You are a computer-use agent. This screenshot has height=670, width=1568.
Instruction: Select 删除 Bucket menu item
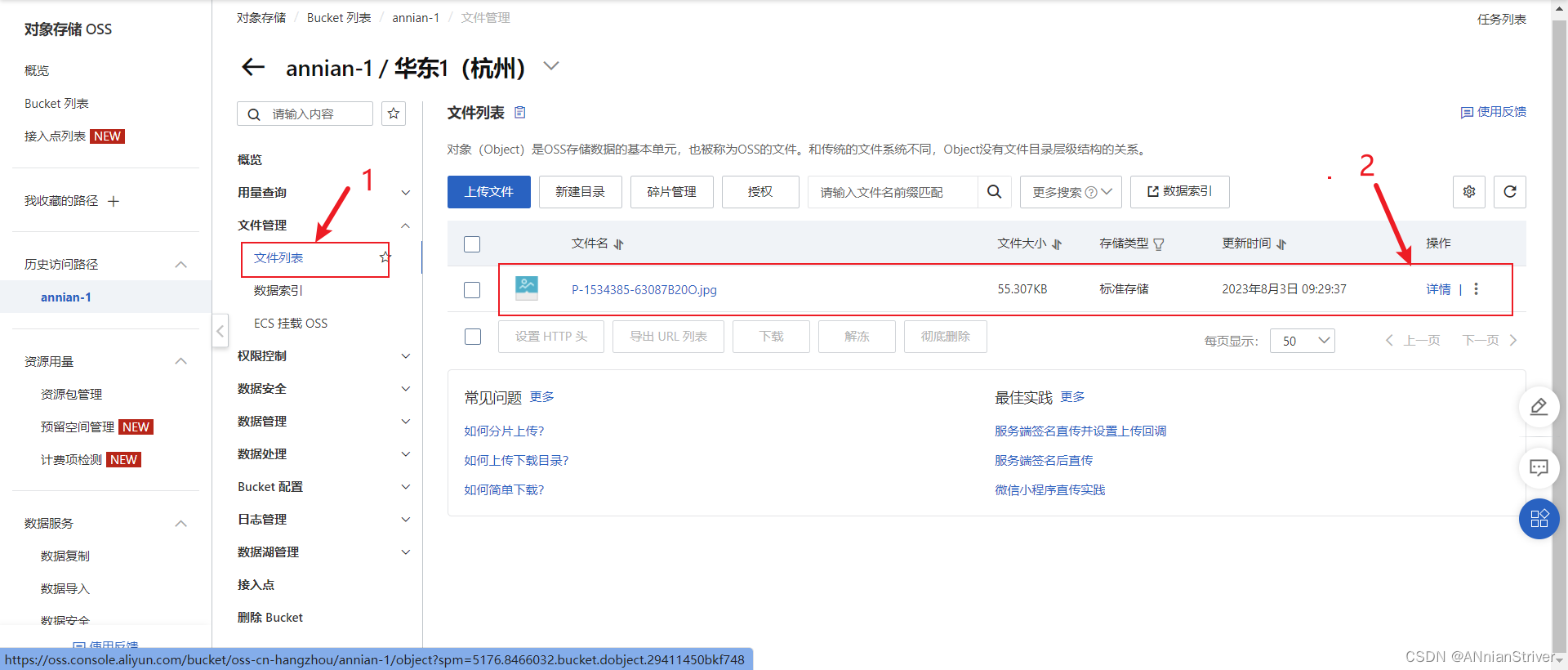[x=270, y=618]
